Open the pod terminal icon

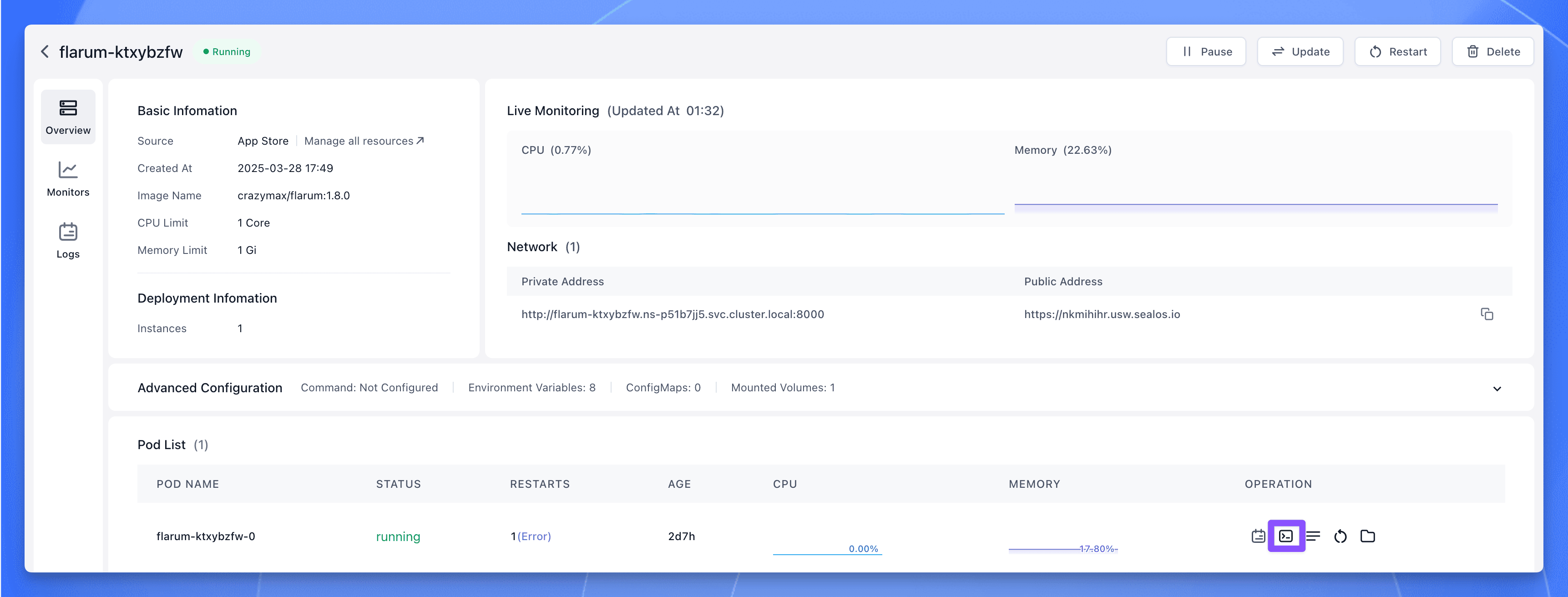tap(1285, 536)
